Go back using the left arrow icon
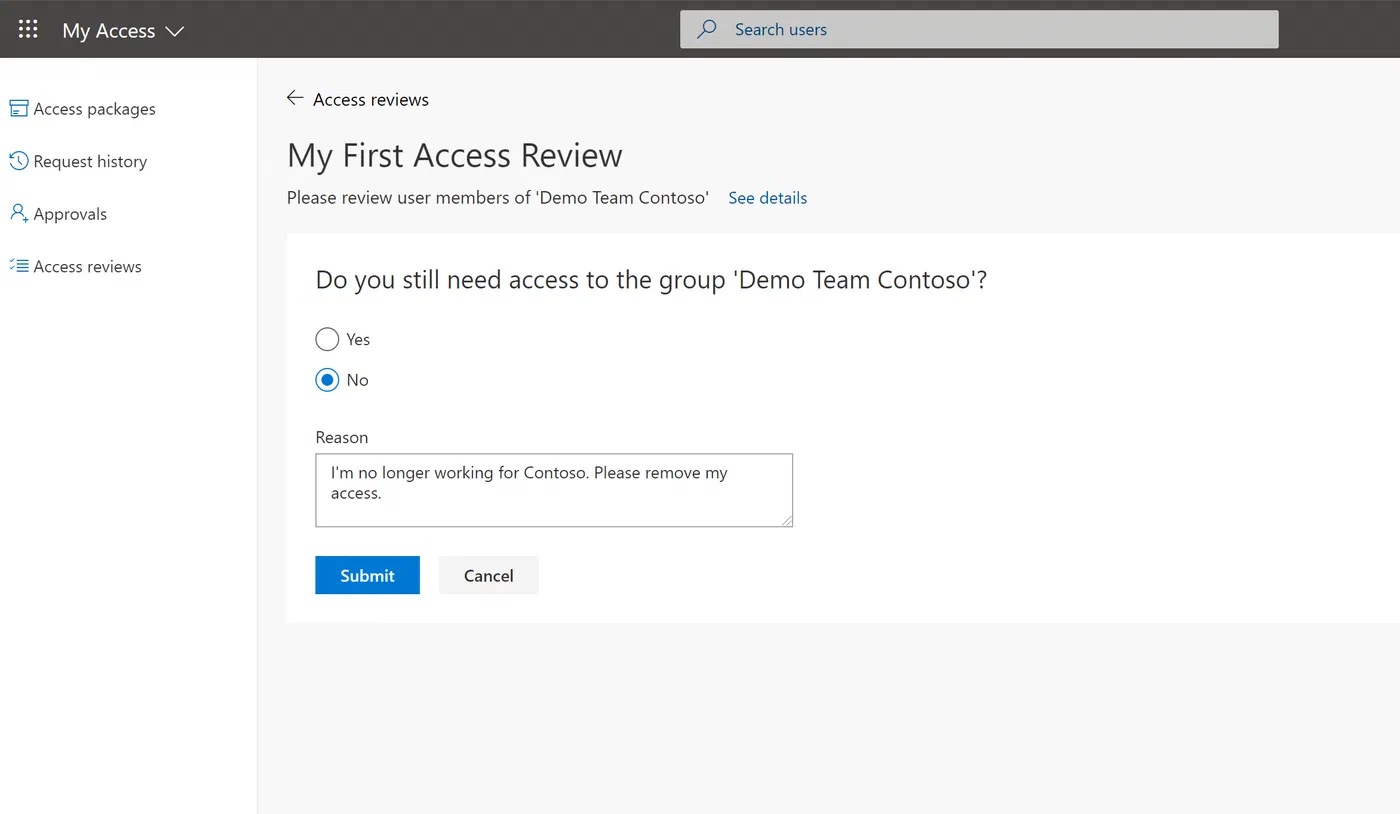Viewport: 1400px width, 814px height. [x=294, y=98]
